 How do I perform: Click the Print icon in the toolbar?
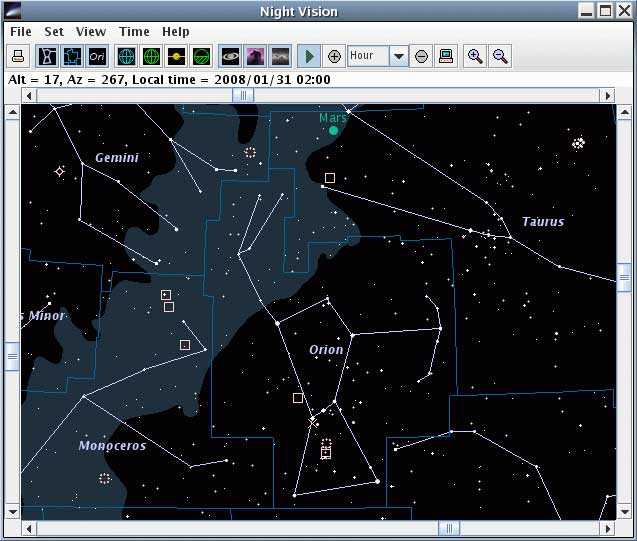tap(18, 56)
